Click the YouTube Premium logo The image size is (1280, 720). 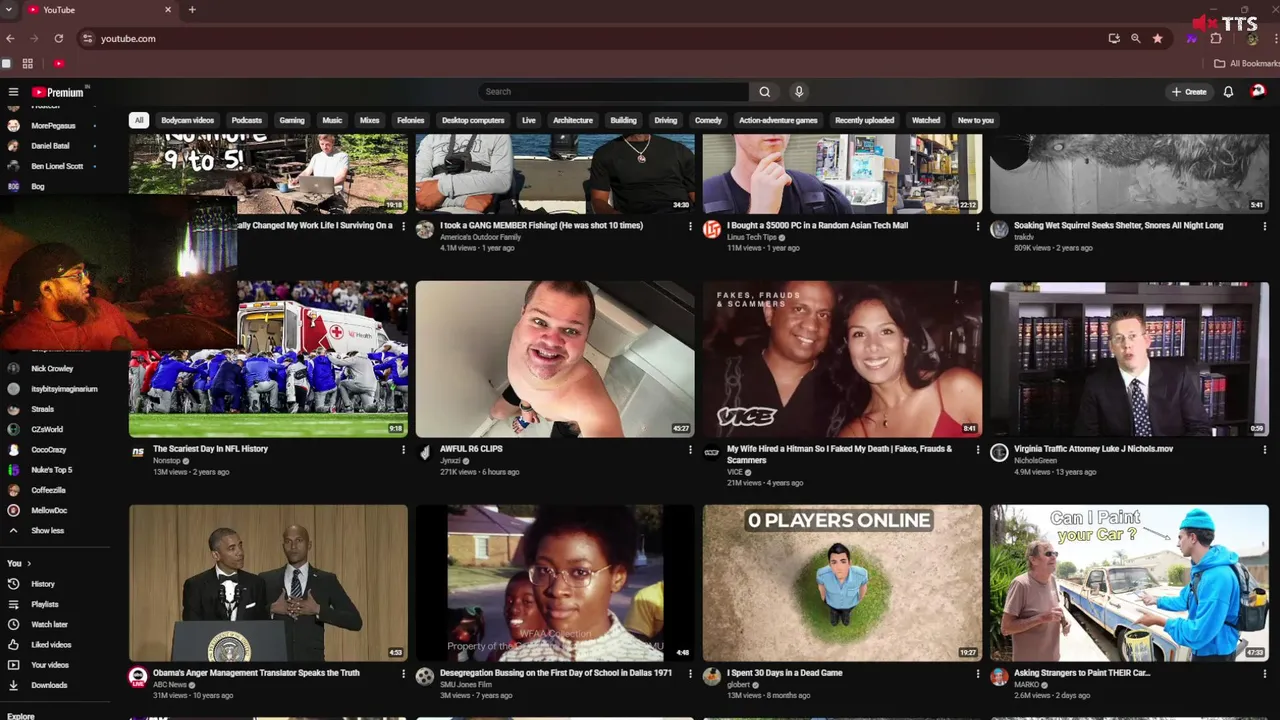[x=59, y=92]
